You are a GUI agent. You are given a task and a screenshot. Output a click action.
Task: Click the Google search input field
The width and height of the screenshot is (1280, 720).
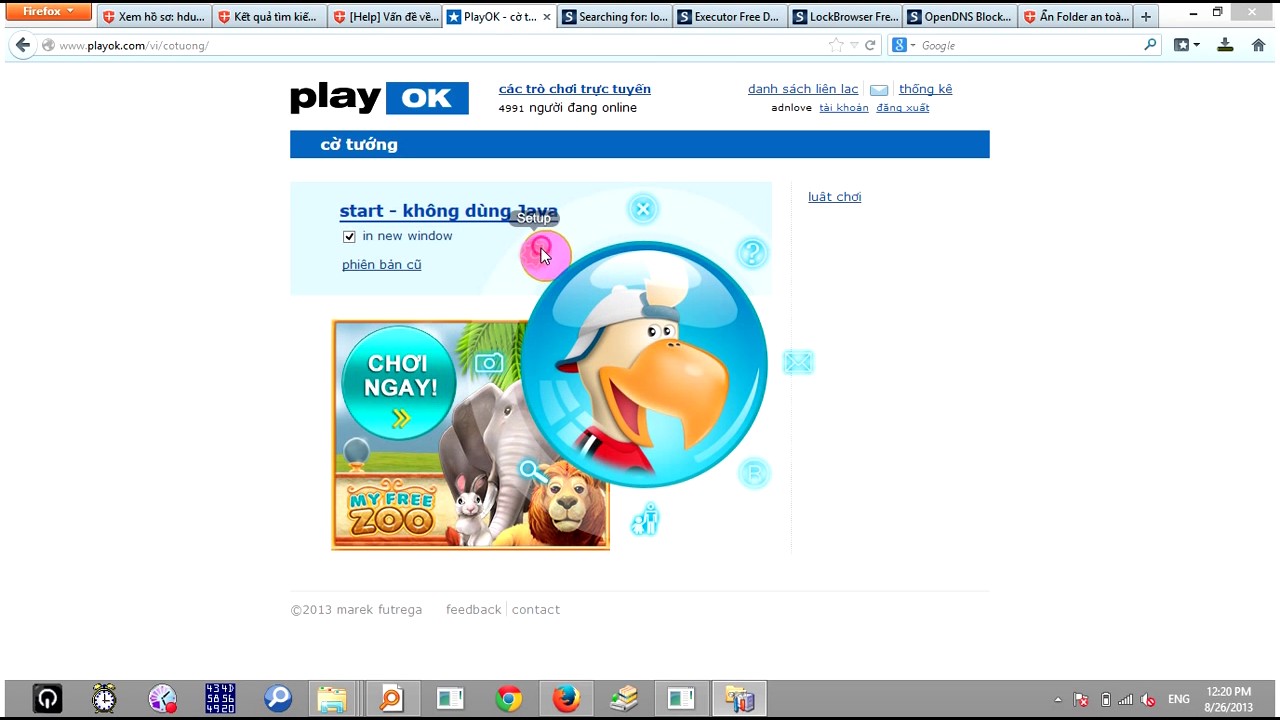point(1030,45)
